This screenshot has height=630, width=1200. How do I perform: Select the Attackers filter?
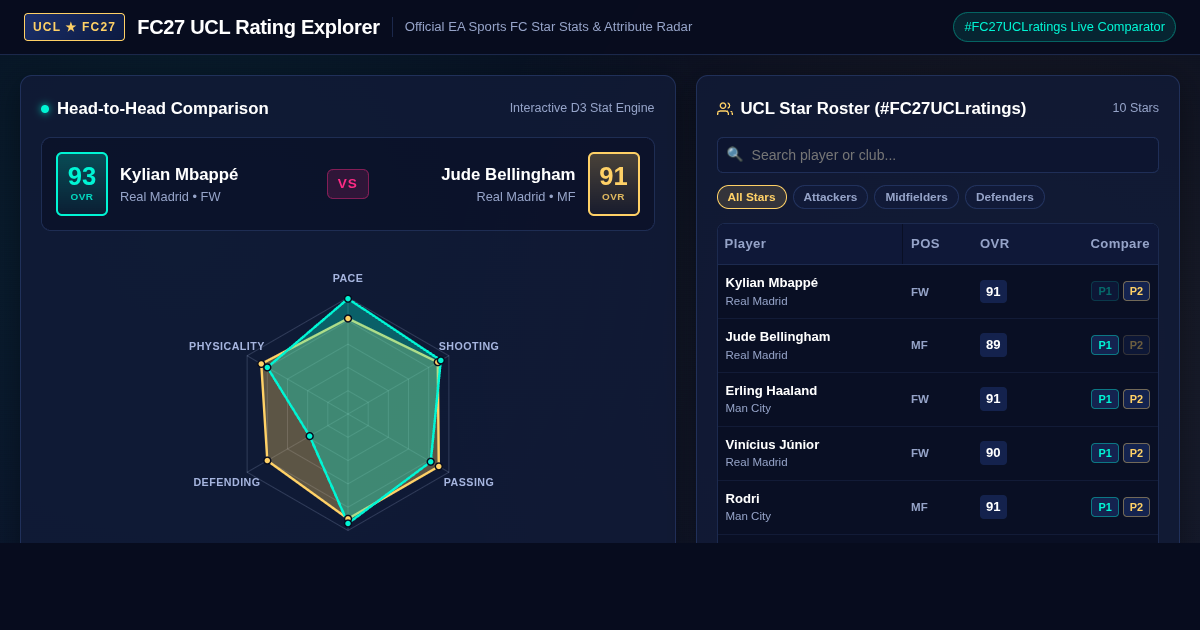[x=830, y=197]
